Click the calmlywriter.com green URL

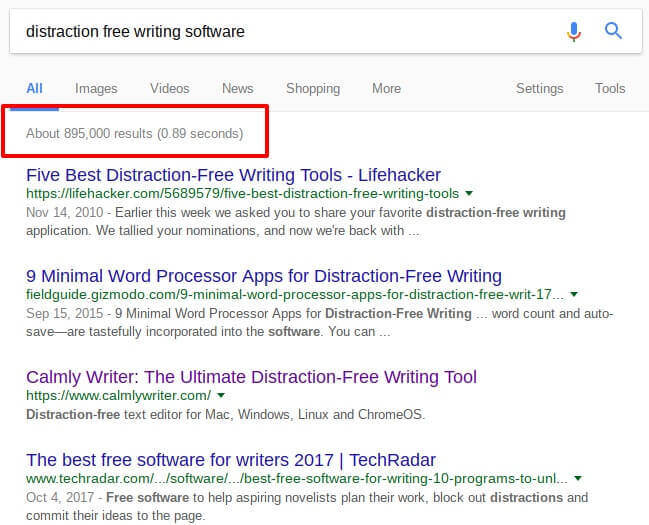pos(118,395)
